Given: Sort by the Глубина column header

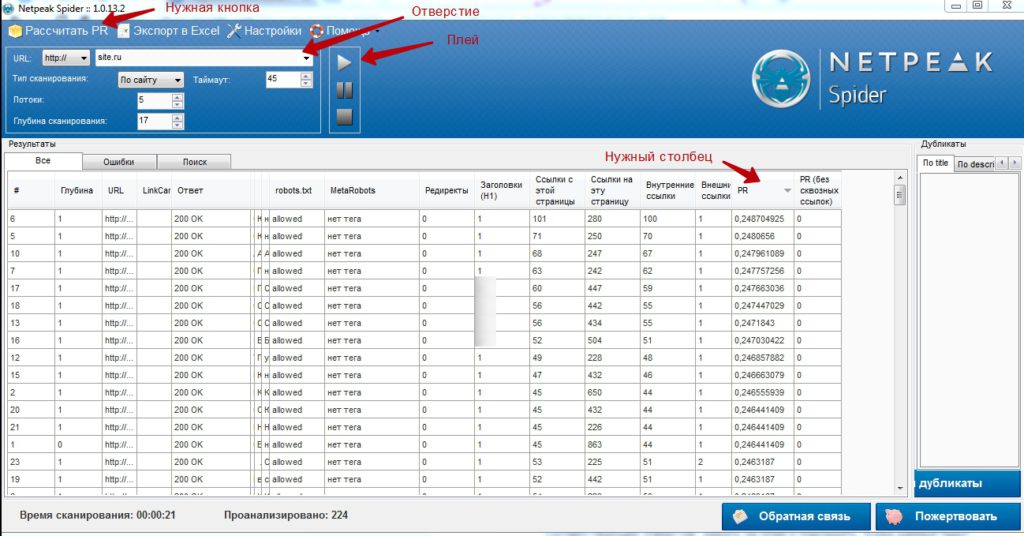Looking at the screenshot, I should (x=78, y=191).
